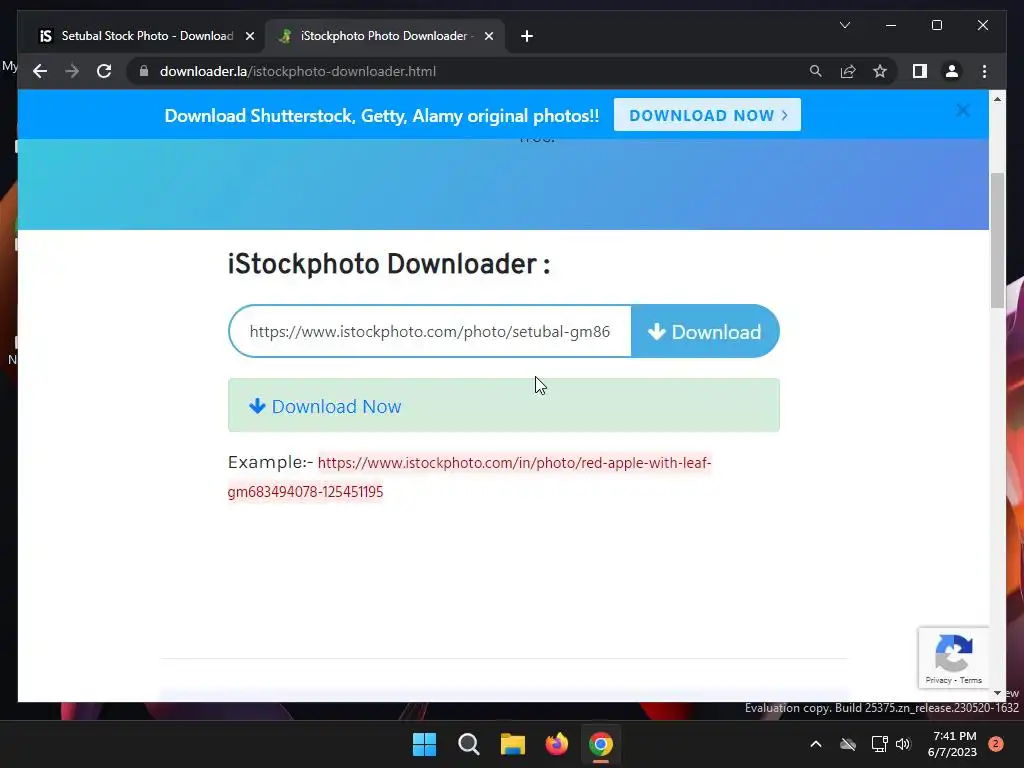Click the Chrome taskbar icon
Viewport: 1024px width, 768px height.
[601, 744]
